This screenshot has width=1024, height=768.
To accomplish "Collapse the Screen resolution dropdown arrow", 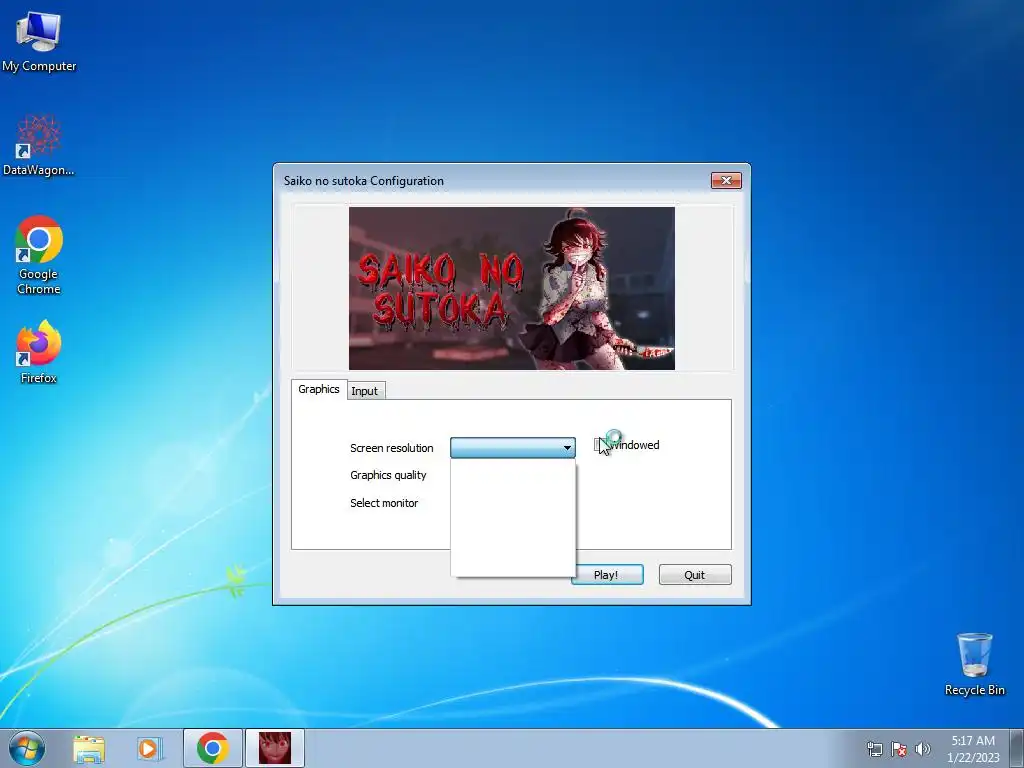I will (x=567, y=448).
